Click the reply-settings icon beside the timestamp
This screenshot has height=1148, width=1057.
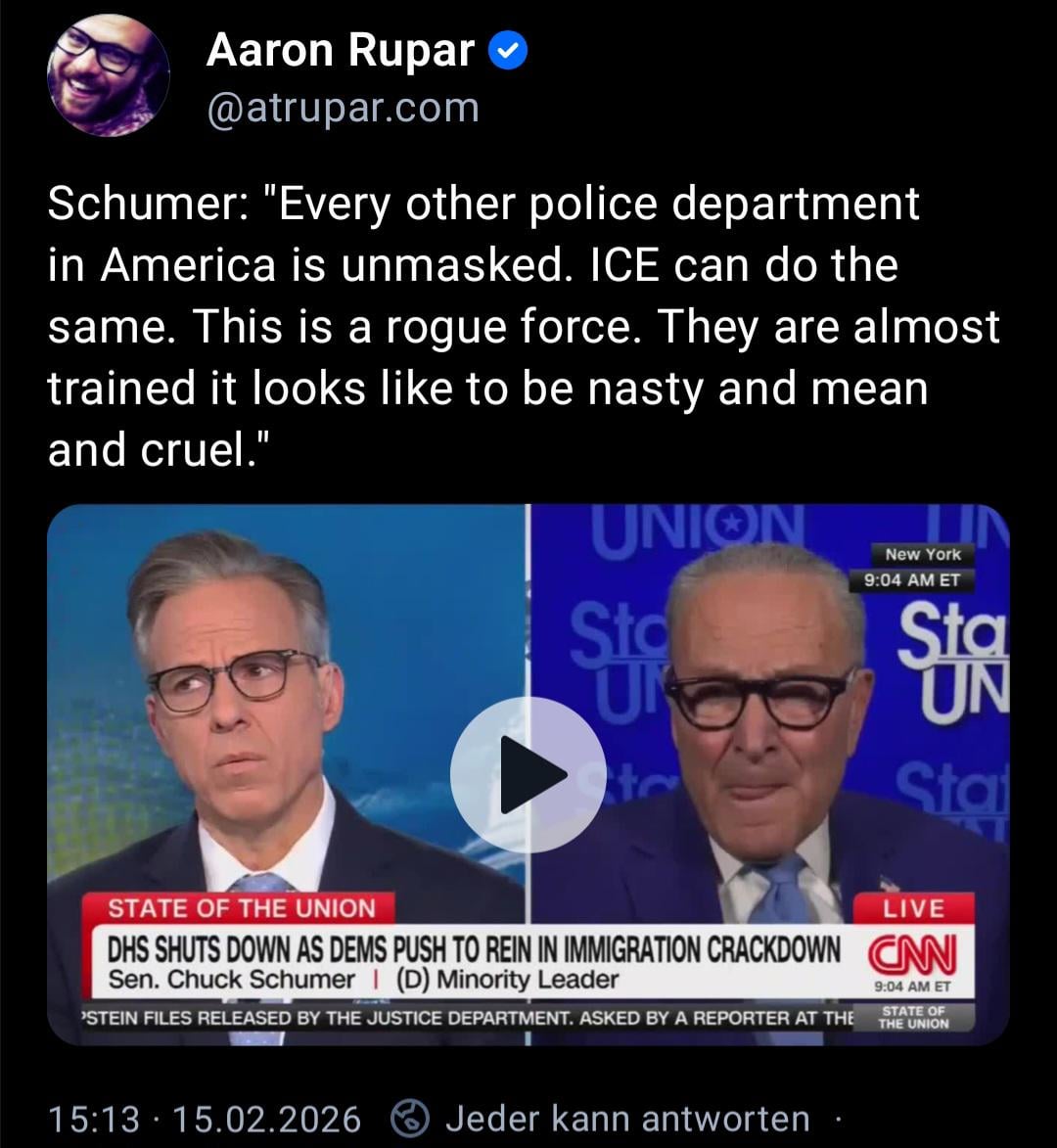409,1119
